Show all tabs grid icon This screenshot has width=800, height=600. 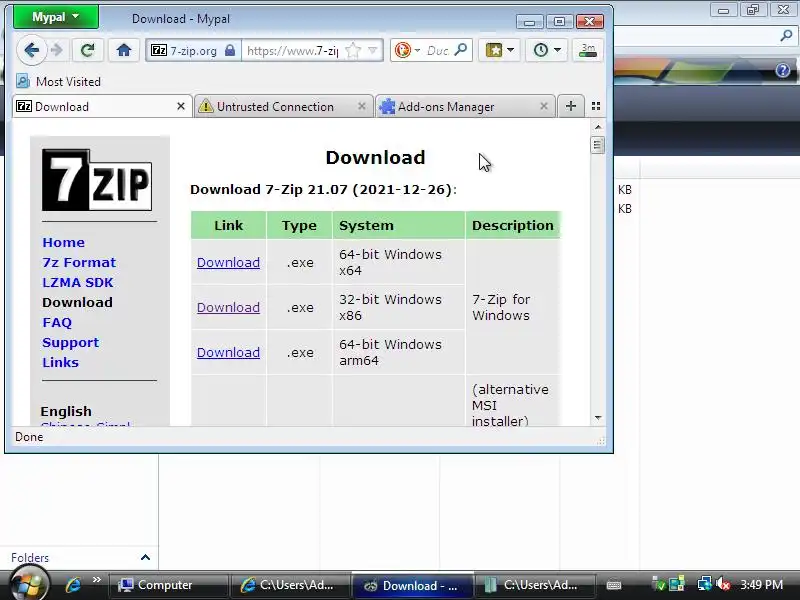pyautogui.click(x=595, y=106)
